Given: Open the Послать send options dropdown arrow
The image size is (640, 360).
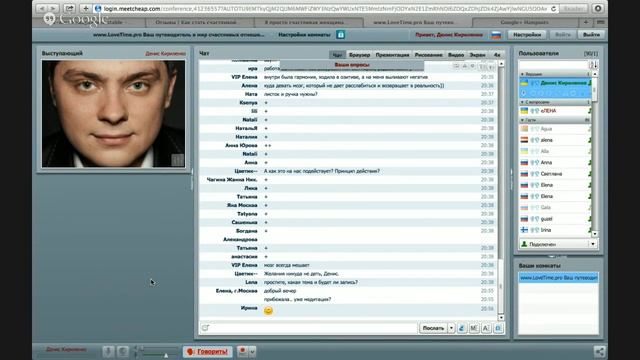Looking at the screenshot, I should point(451,328).
